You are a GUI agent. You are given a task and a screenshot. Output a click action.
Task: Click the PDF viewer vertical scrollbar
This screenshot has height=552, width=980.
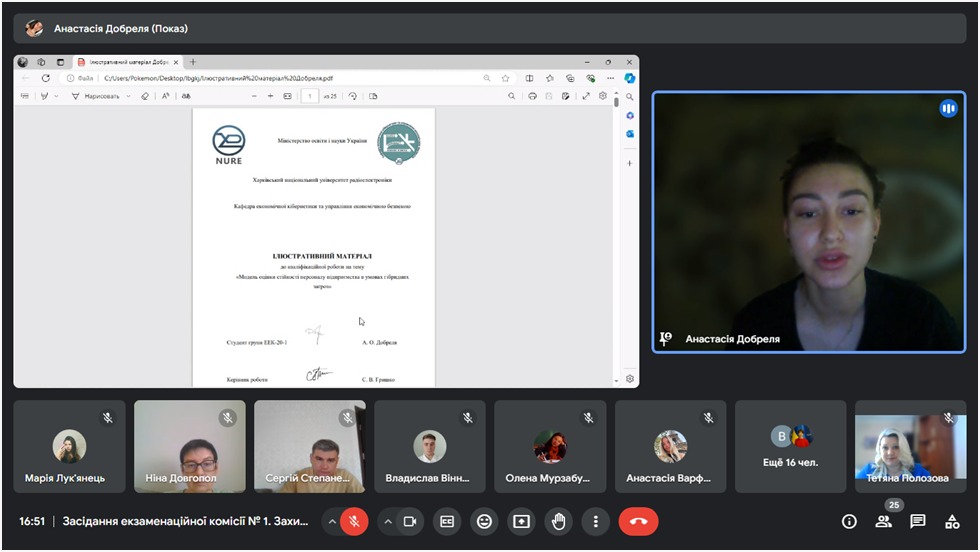(x=616, y=240)
